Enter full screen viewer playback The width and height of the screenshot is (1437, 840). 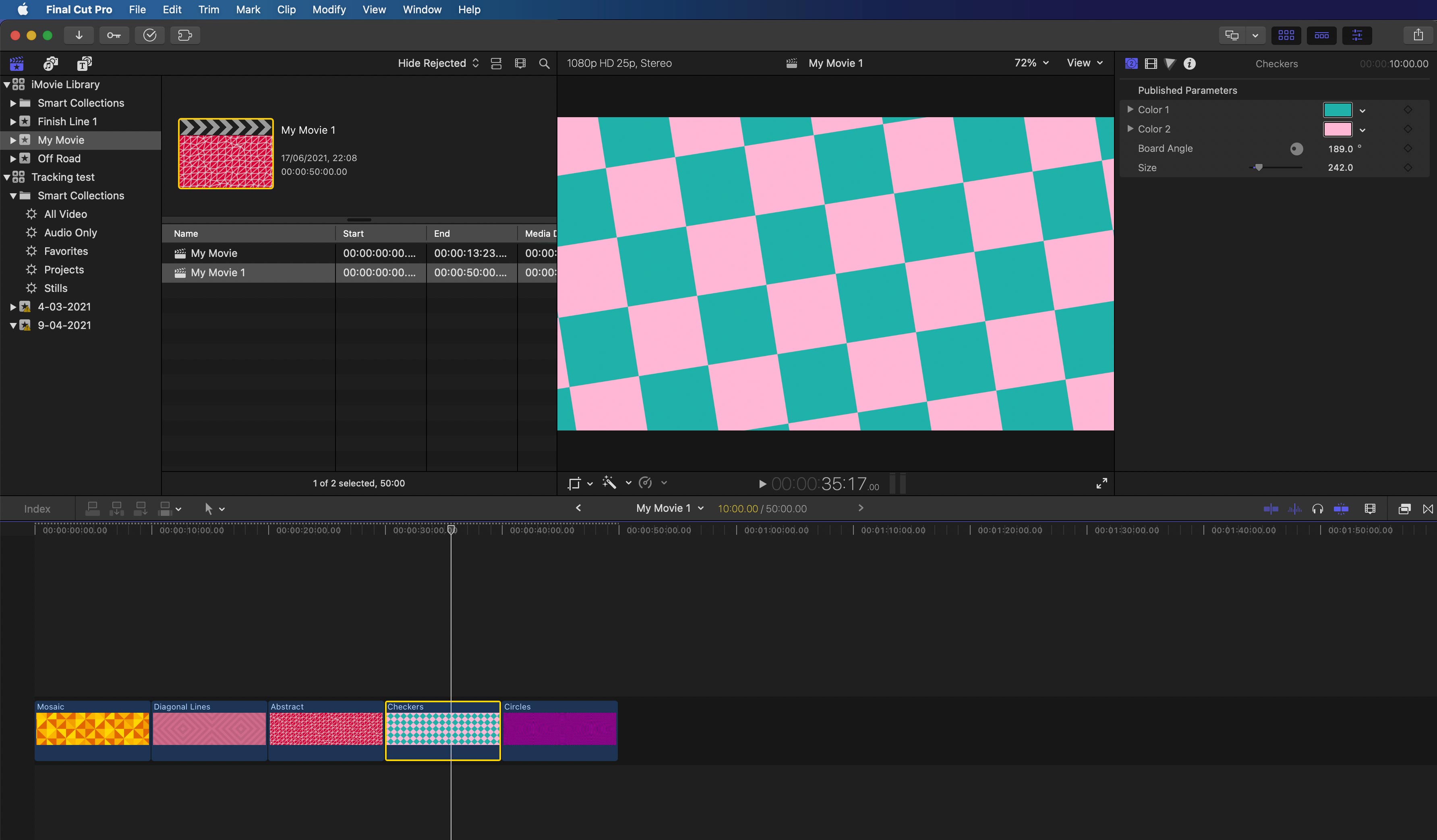pos(1102,483)
